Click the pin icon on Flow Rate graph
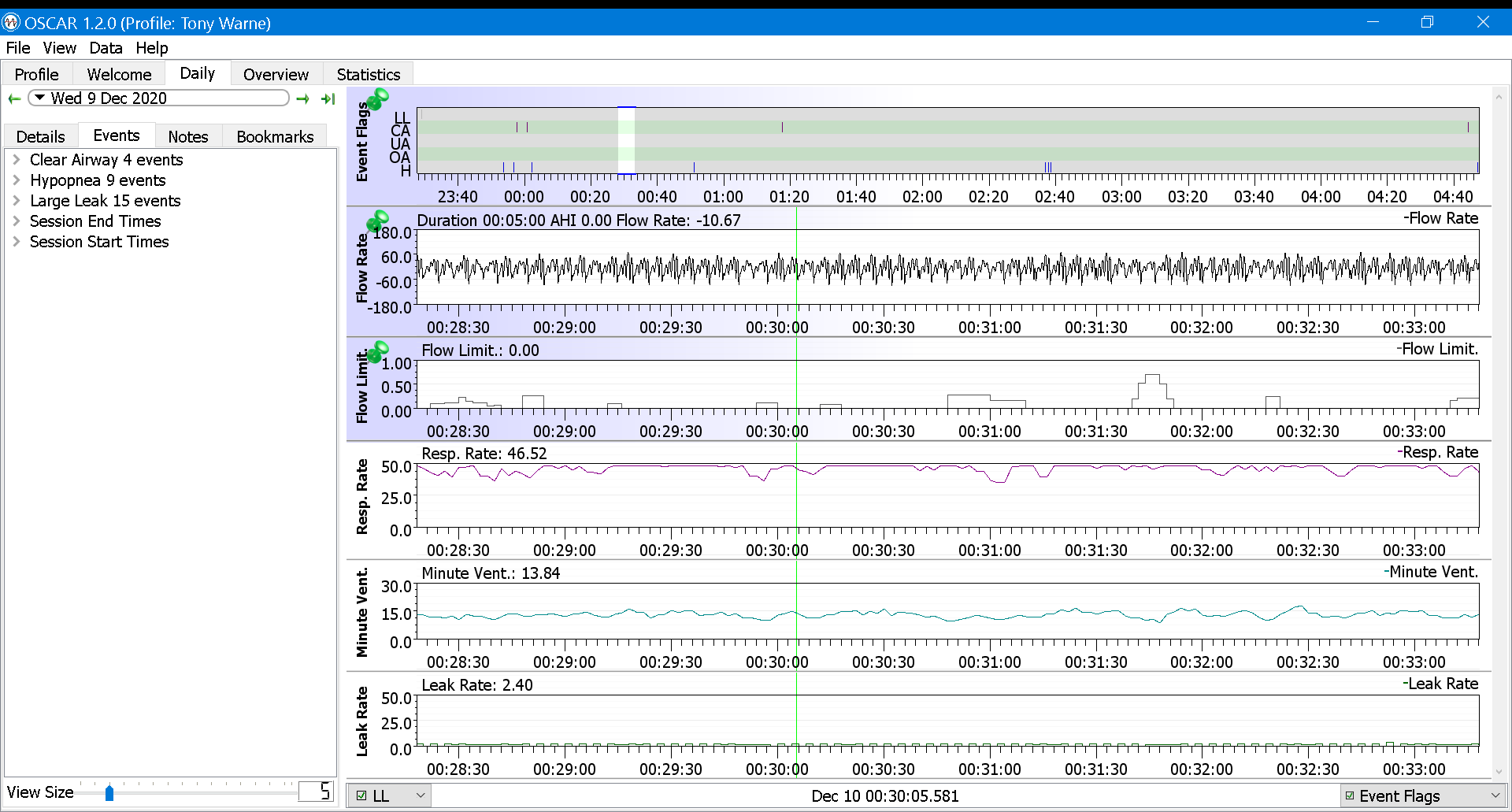Screen dimensions: 1512x812 (x=378, y=221)
